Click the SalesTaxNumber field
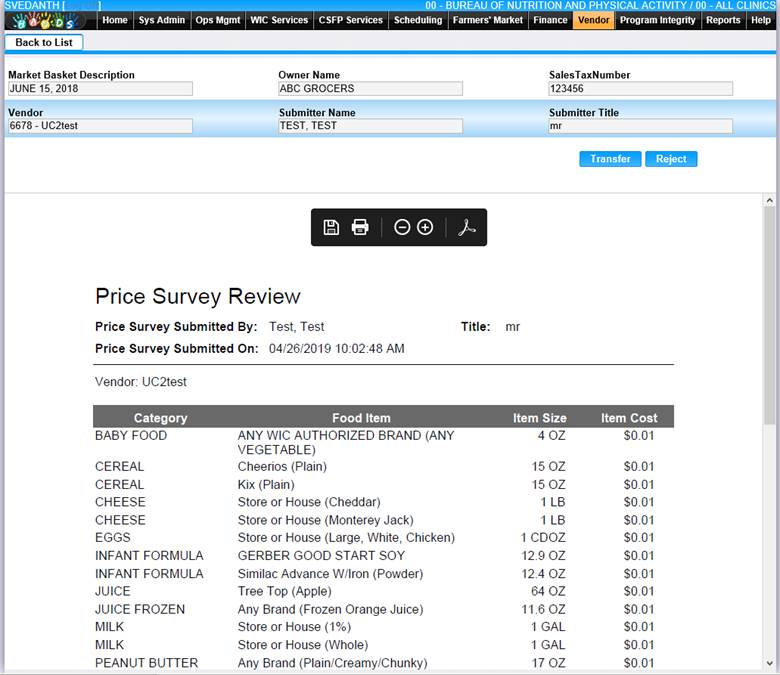Screen dimensions: 780x675 click(x=640, y=89)
